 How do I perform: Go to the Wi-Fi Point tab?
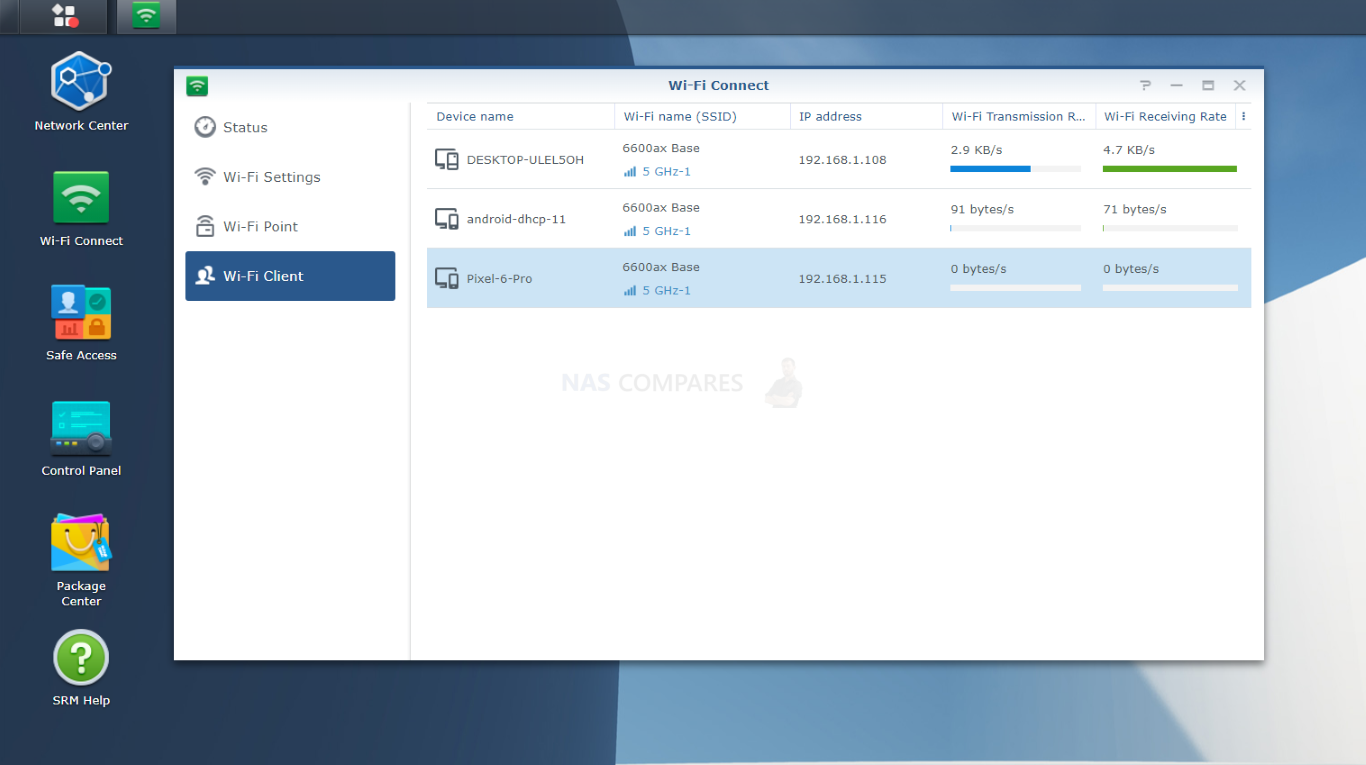coord(290,226)
